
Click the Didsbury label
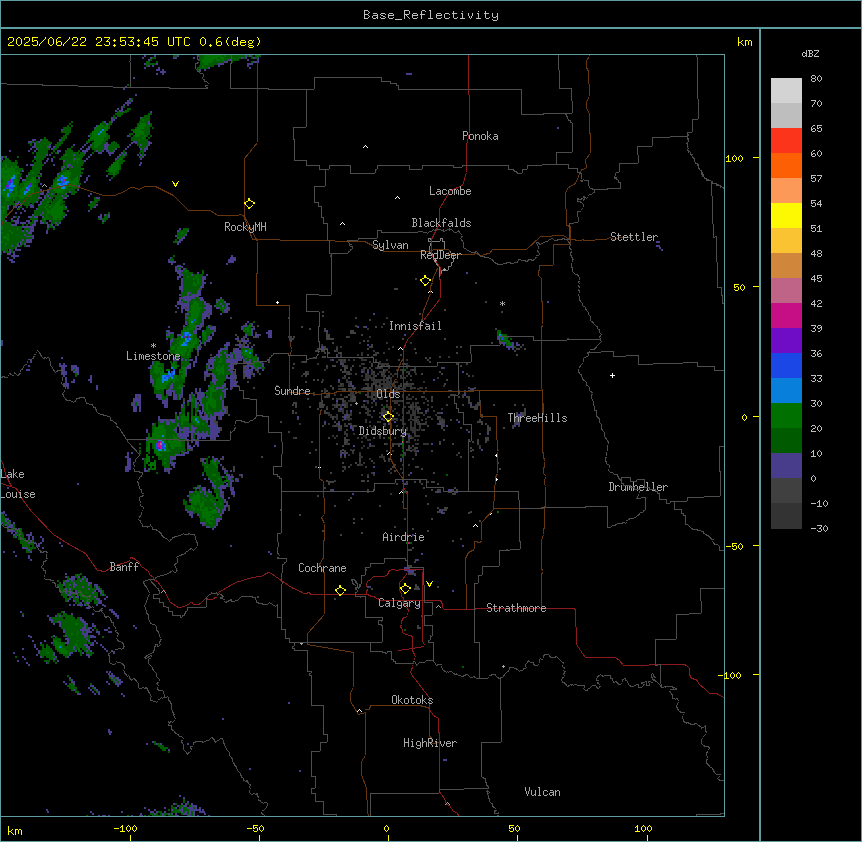(x=383, y=431)
